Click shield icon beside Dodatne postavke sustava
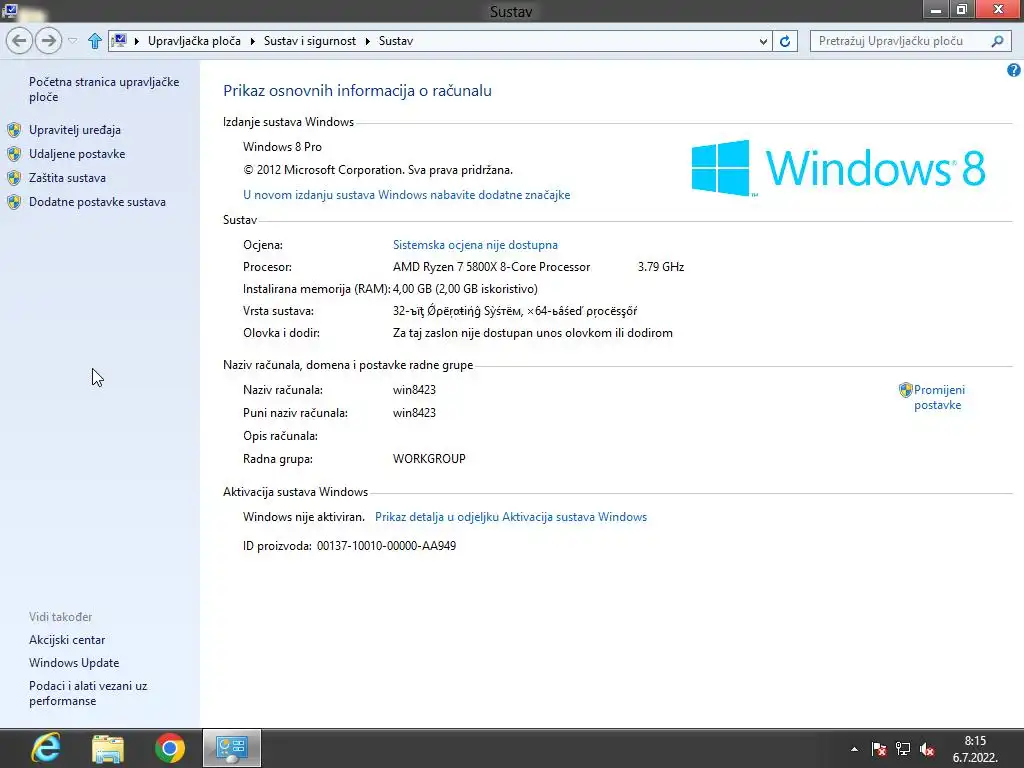The height and width of the screenshot is (768, 1024). pos(14,202)
